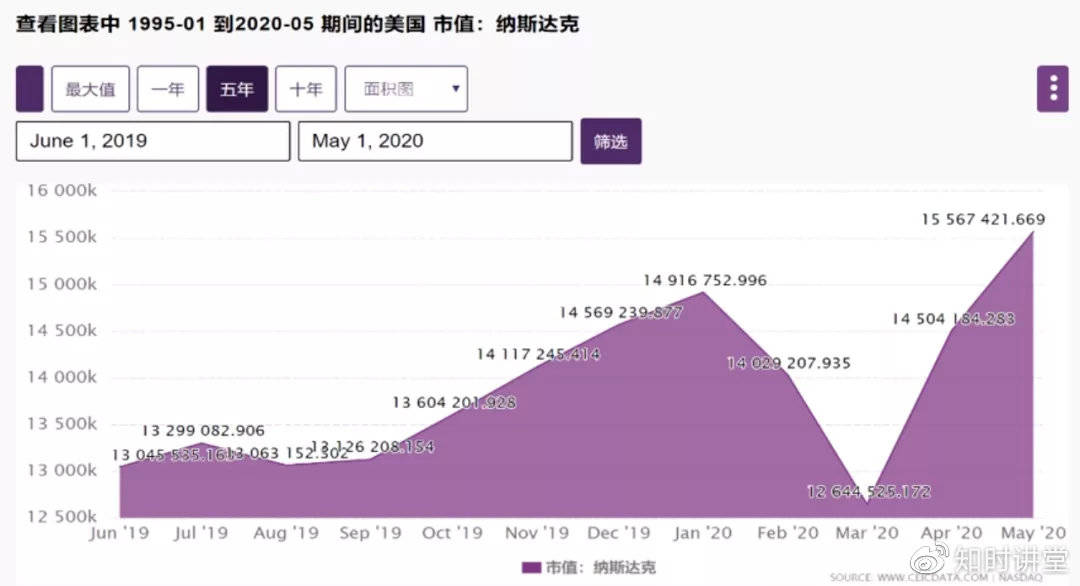The image size is (1080, 586).
Task: Expand the end date picker May 1, 2020
Action: click(x=434, y=141)
